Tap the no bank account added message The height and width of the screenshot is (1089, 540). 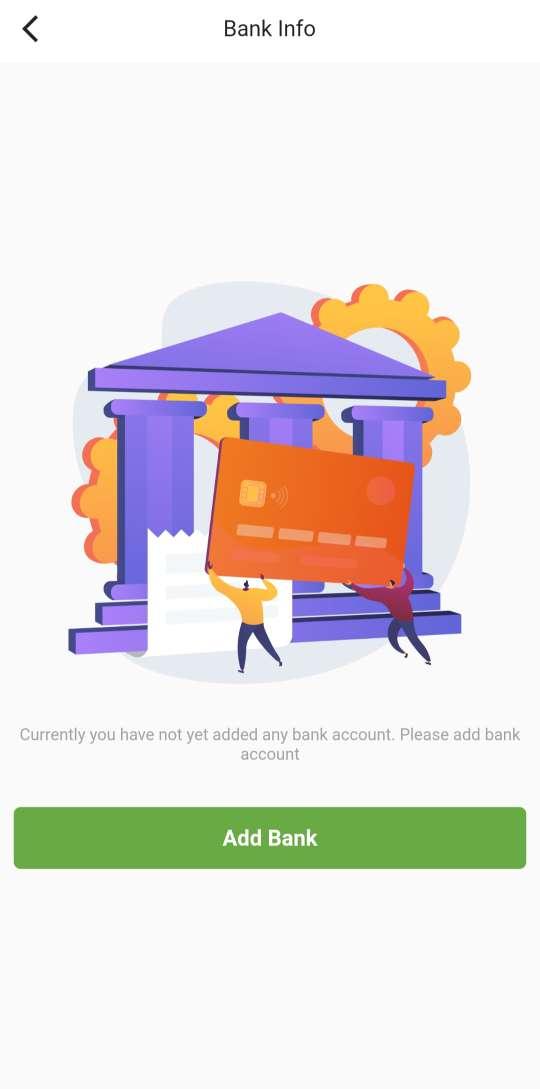[270, 744]
